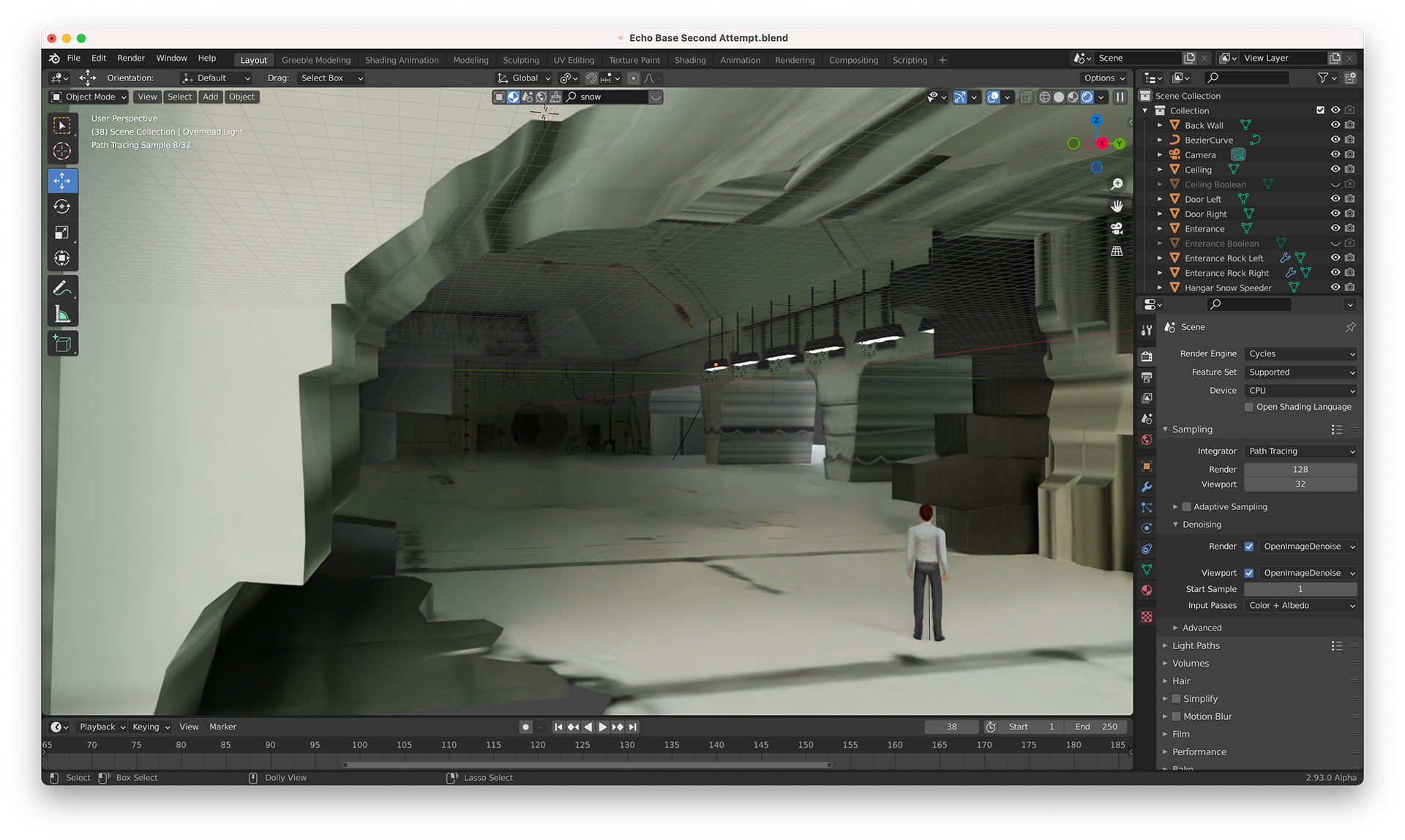Jump to the animation end frame
This screenshot has width=1405, height=840.
pos(633,727)
